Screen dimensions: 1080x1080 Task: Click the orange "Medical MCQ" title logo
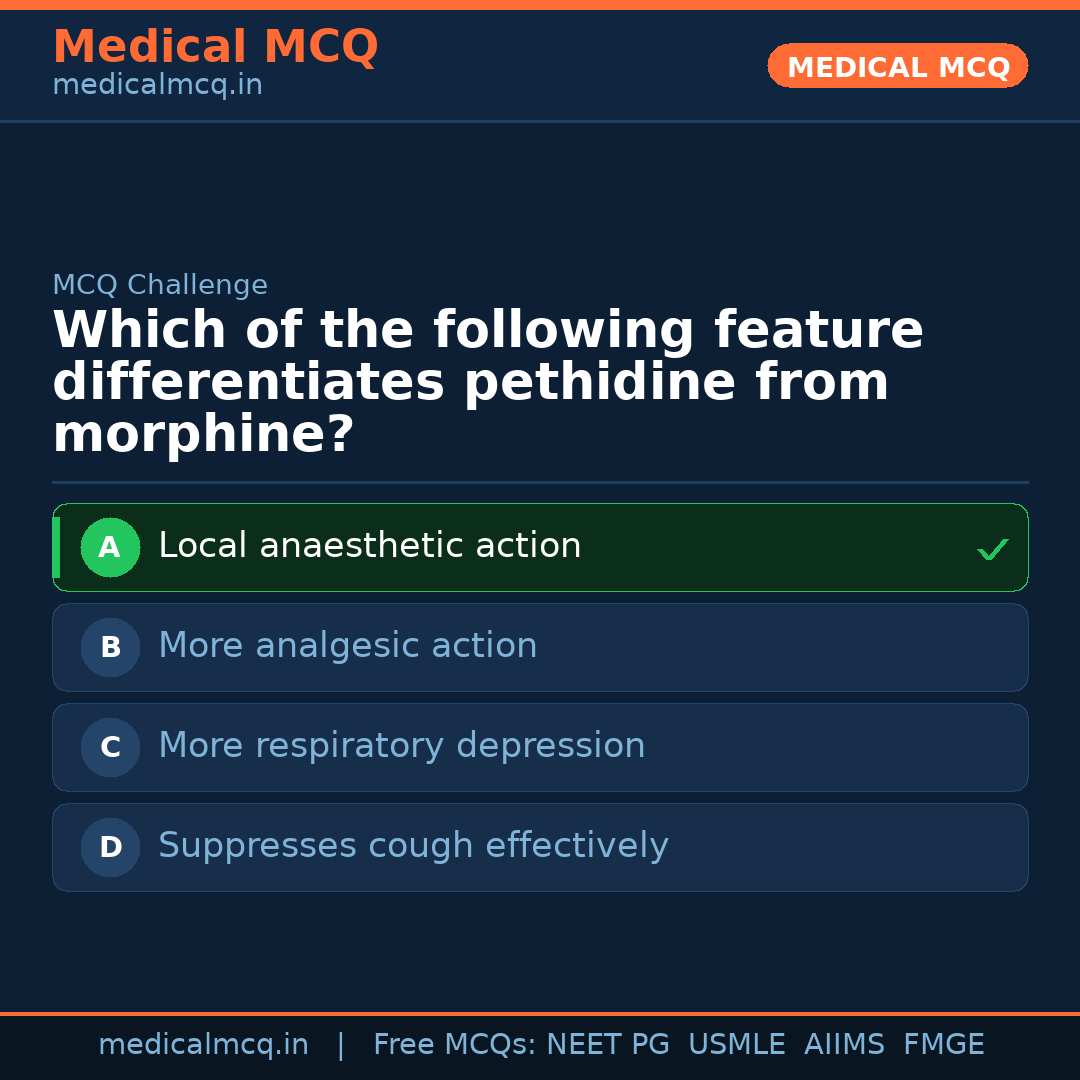[215, 47]
